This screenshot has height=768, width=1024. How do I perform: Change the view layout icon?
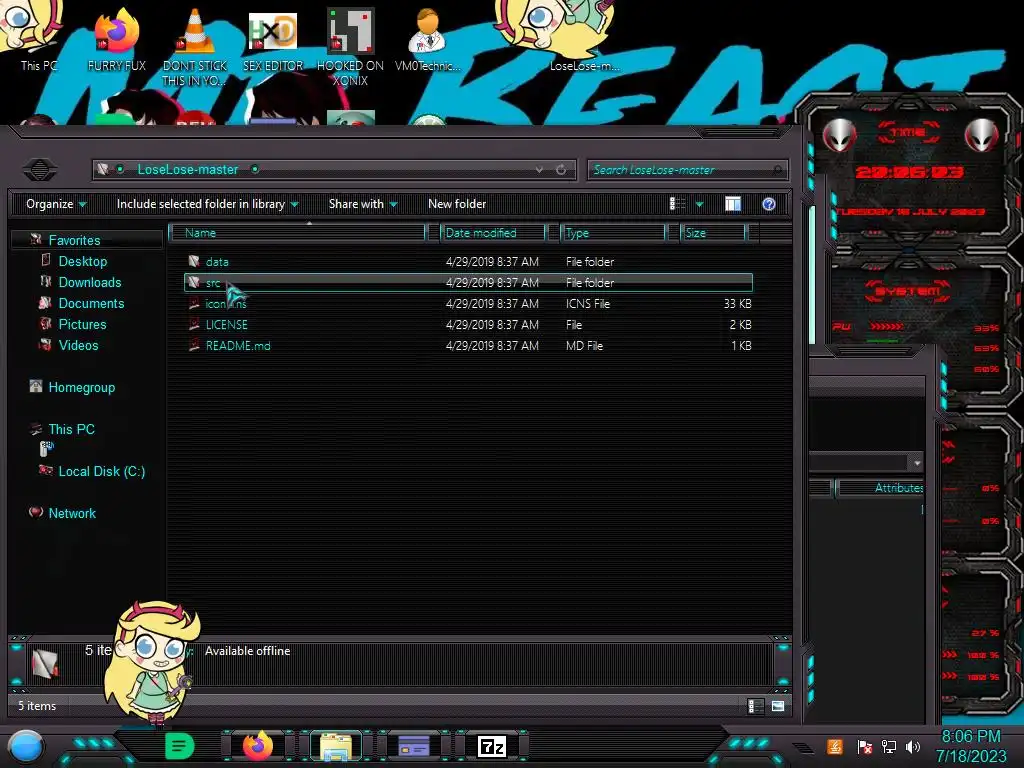pyautogui.click(x=677, y=204)
